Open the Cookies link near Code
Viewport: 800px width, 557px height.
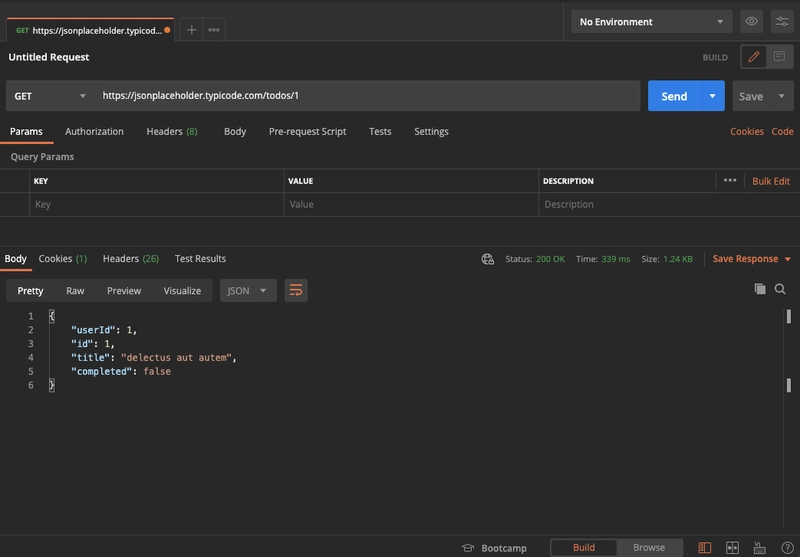[746, 132]
